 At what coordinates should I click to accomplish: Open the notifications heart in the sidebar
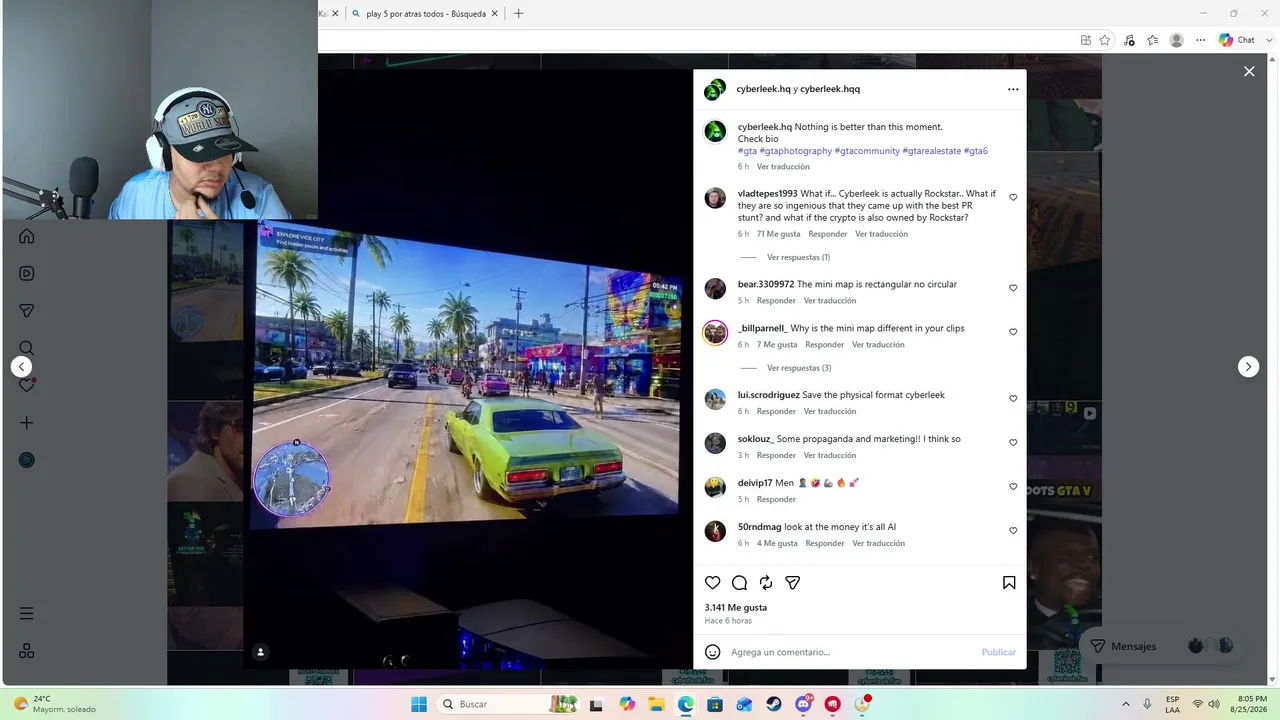[x=27, y=385]
